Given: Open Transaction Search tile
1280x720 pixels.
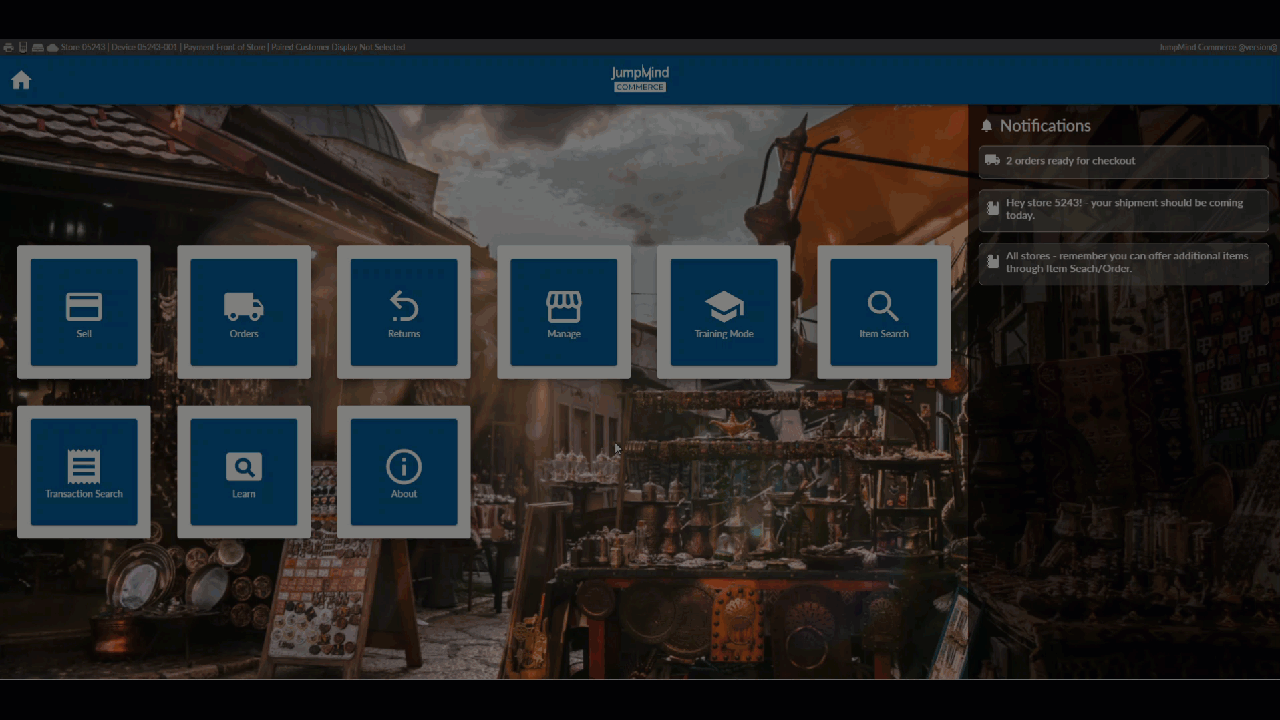Looking at the screenshot, I should click(84, 472).
